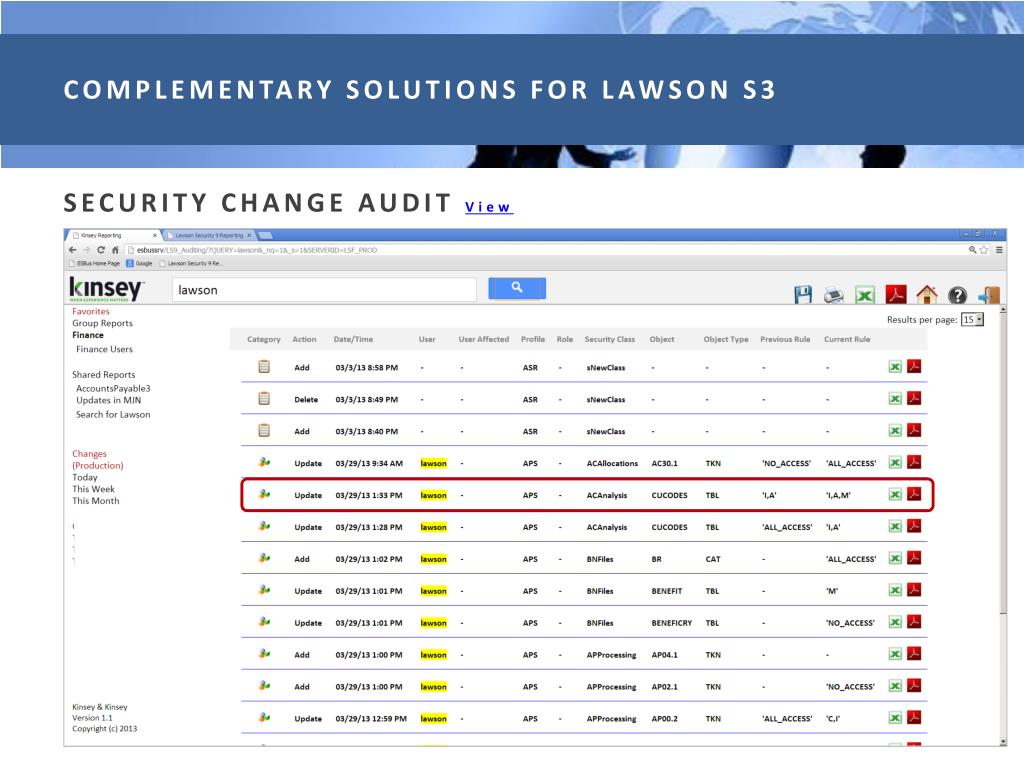Show This Month's production changes

pyautogui.click(x=96, y=501)
